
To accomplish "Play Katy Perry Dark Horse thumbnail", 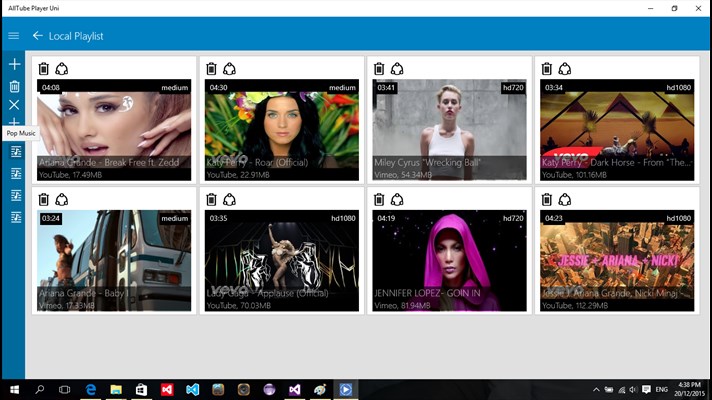I will [x=617, y=130].
